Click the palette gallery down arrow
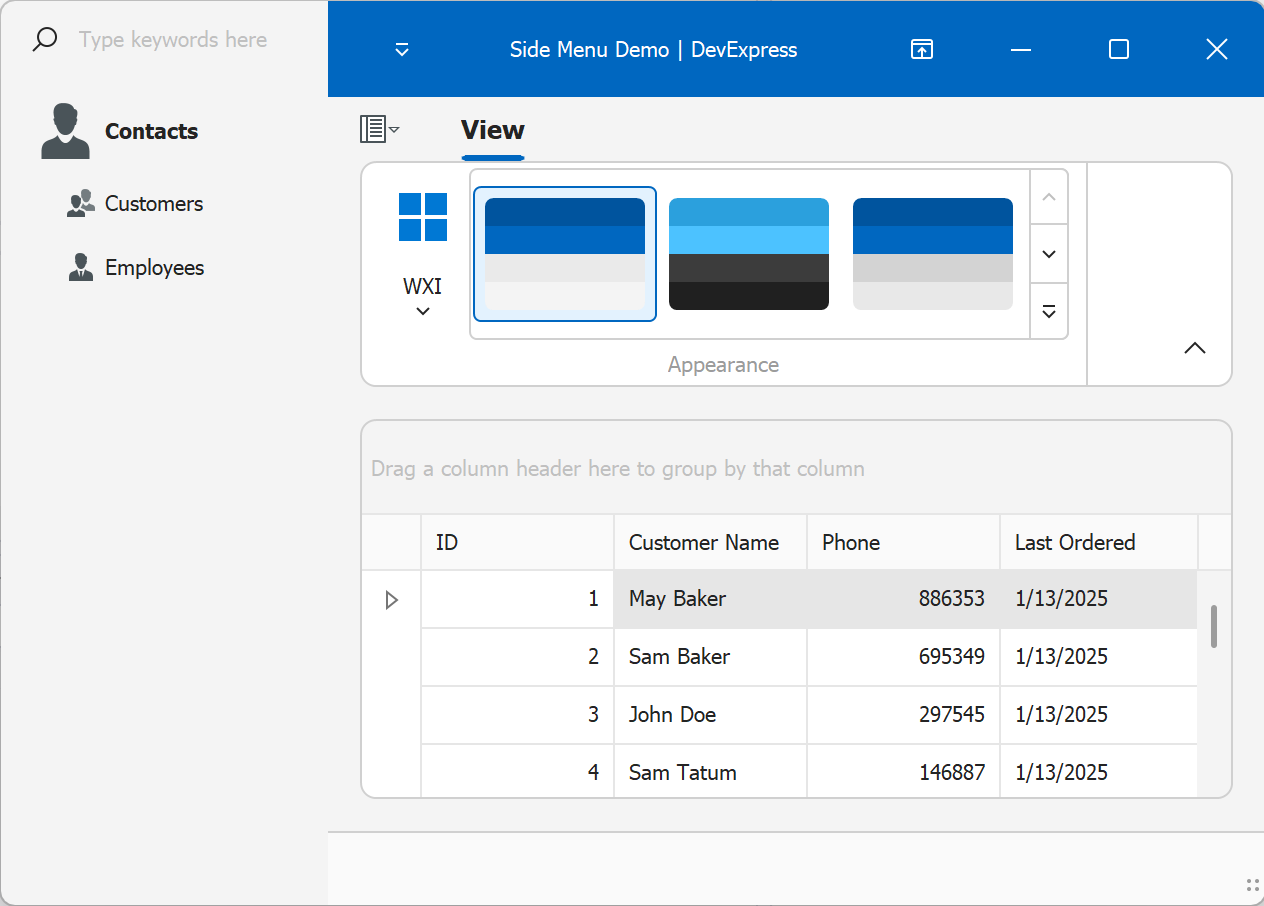 [x=1049, y=254]
